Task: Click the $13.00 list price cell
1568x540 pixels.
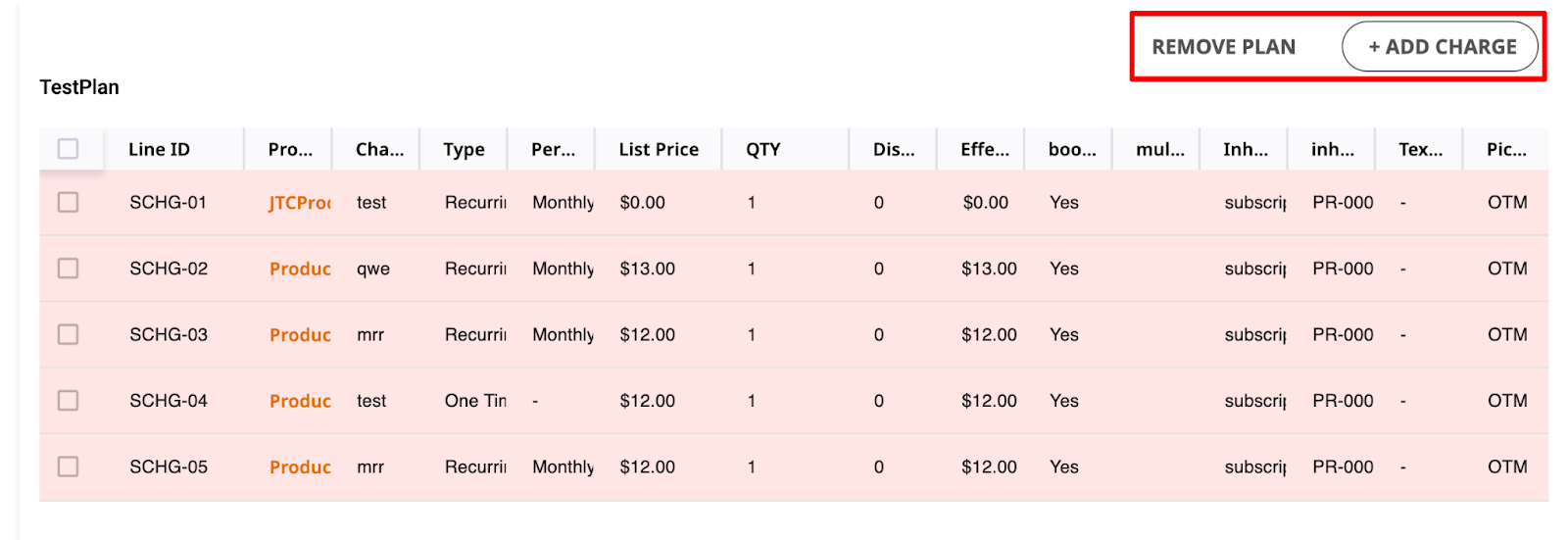Action: click(647, 269)
